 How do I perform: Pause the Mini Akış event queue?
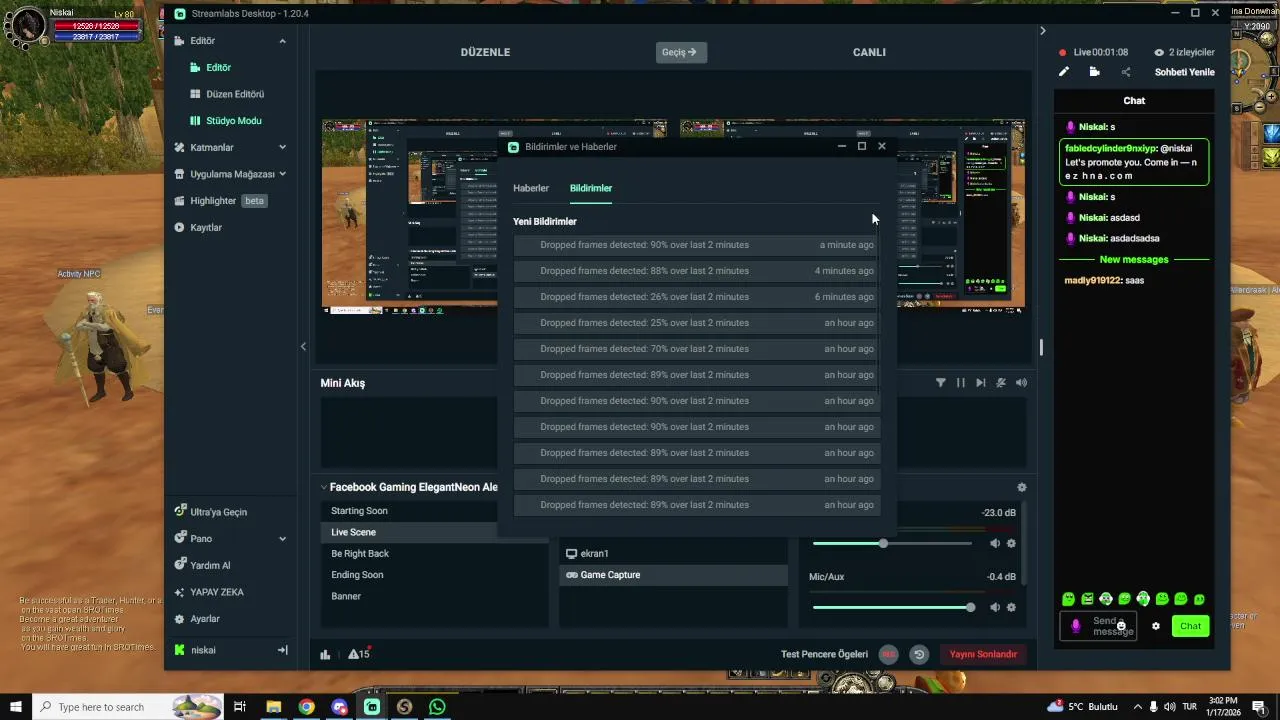point(961,383)
